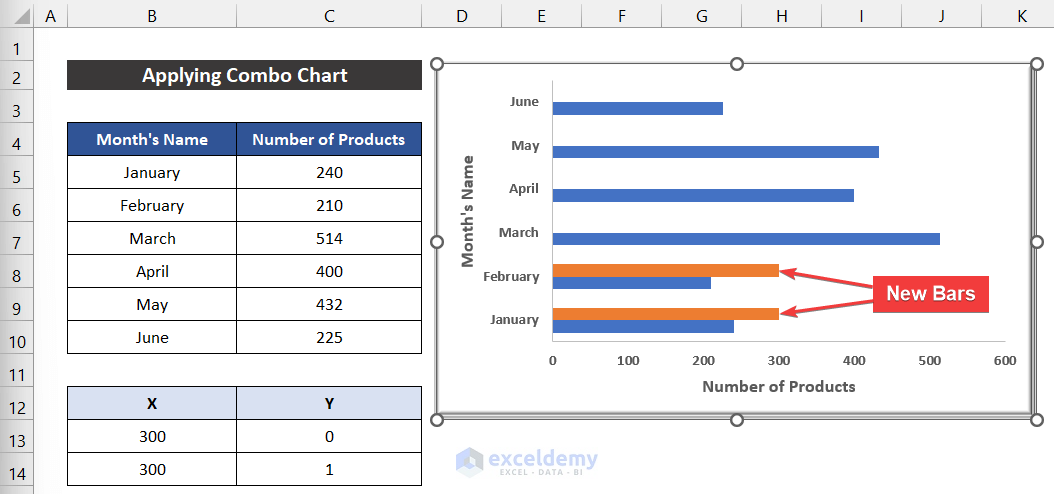1054x494 pixels.
Task: Select the X header cell
Action: [x=152, y=404]
